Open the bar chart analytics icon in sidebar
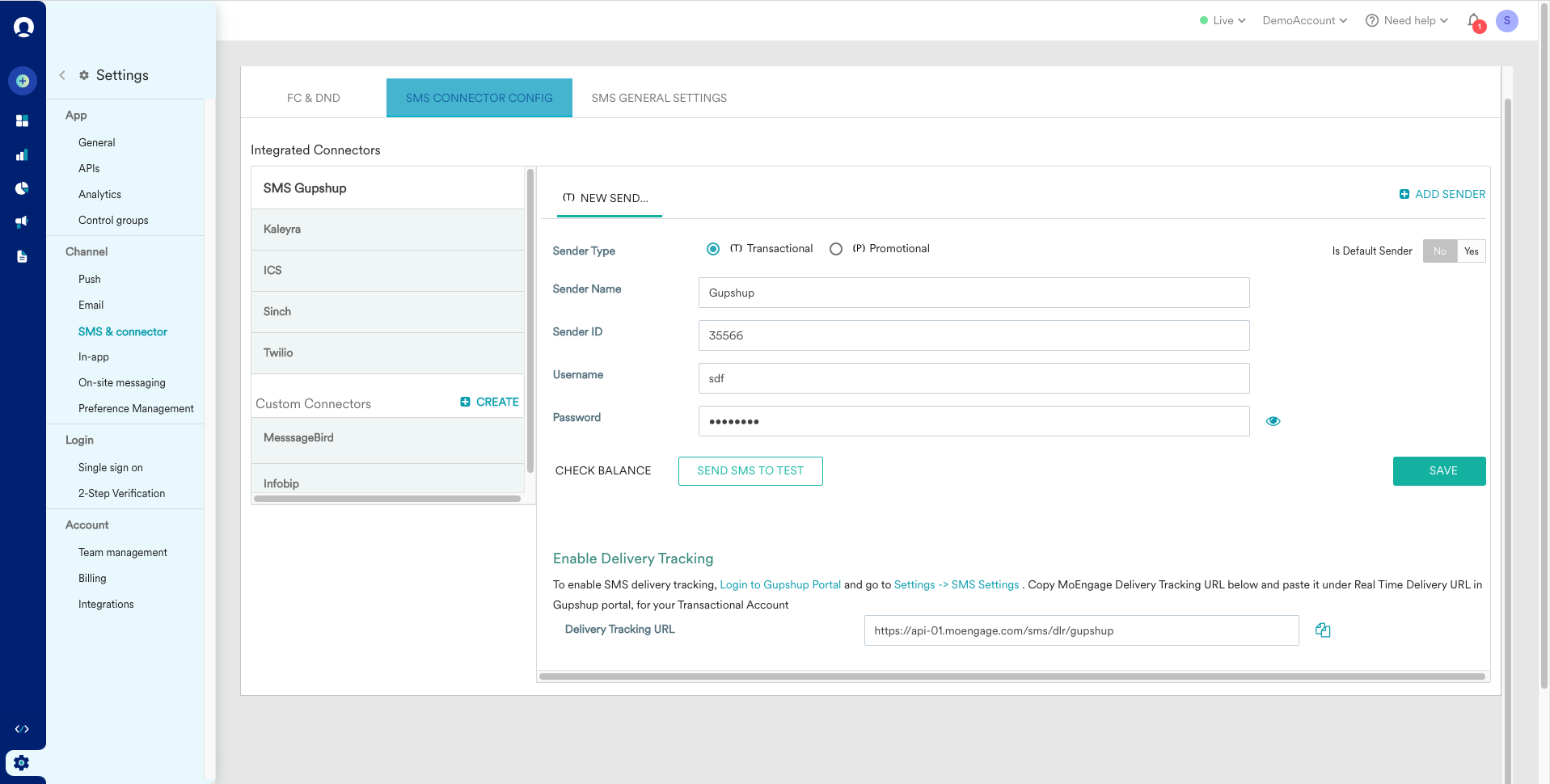1550x784 pixels. click(x=23, y=154)
